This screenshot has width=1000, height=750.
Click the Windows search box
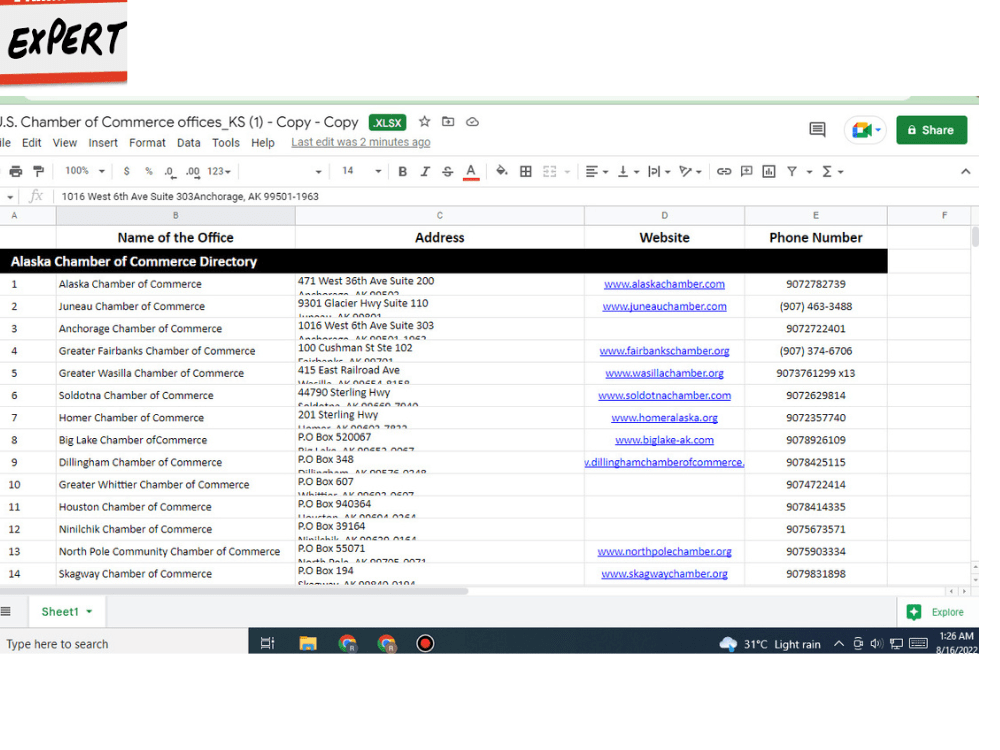click(124, 644)
